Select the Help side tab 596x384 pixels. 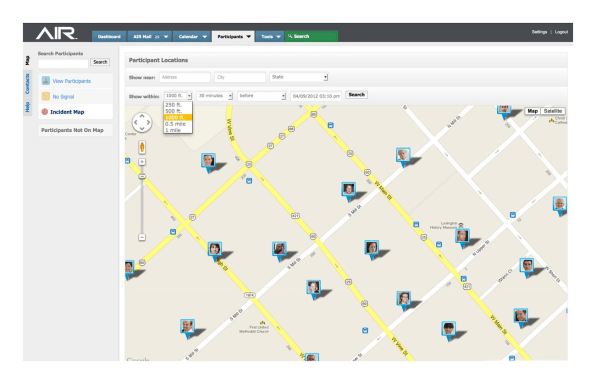click(27, 107)
